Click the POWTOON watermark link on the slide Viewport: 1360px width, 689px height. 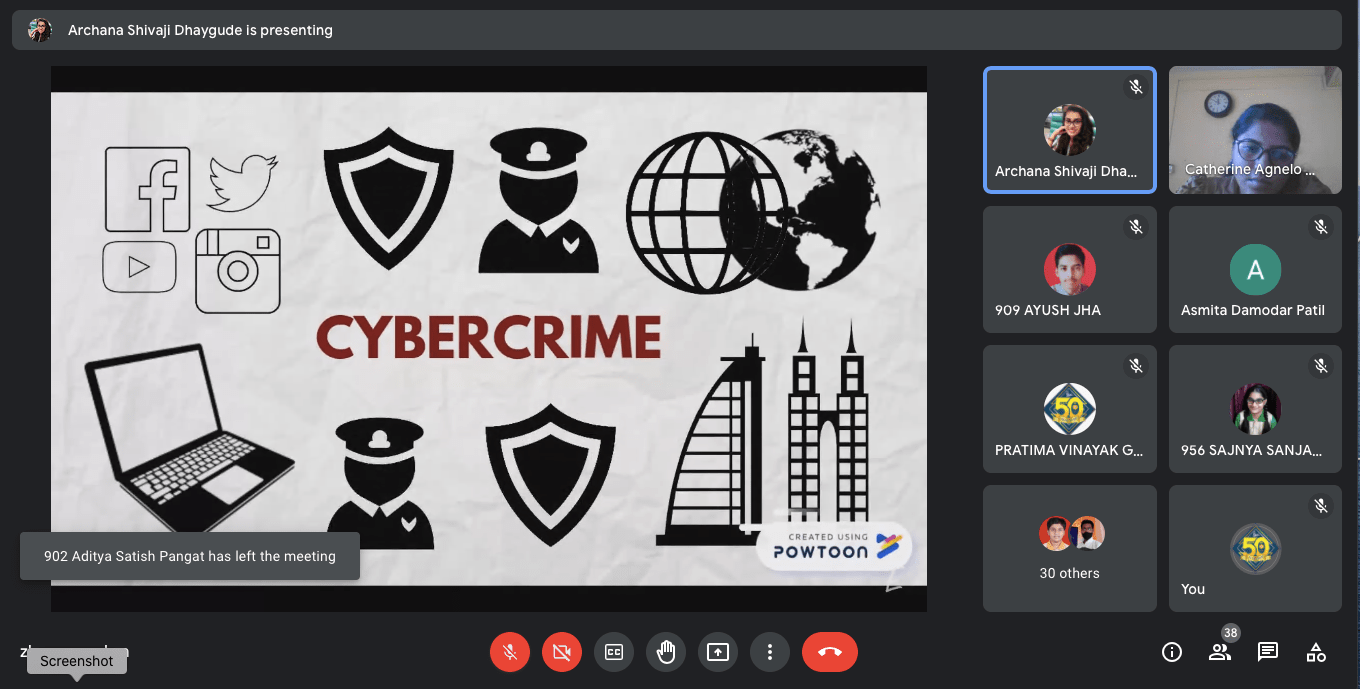[833, 547]
